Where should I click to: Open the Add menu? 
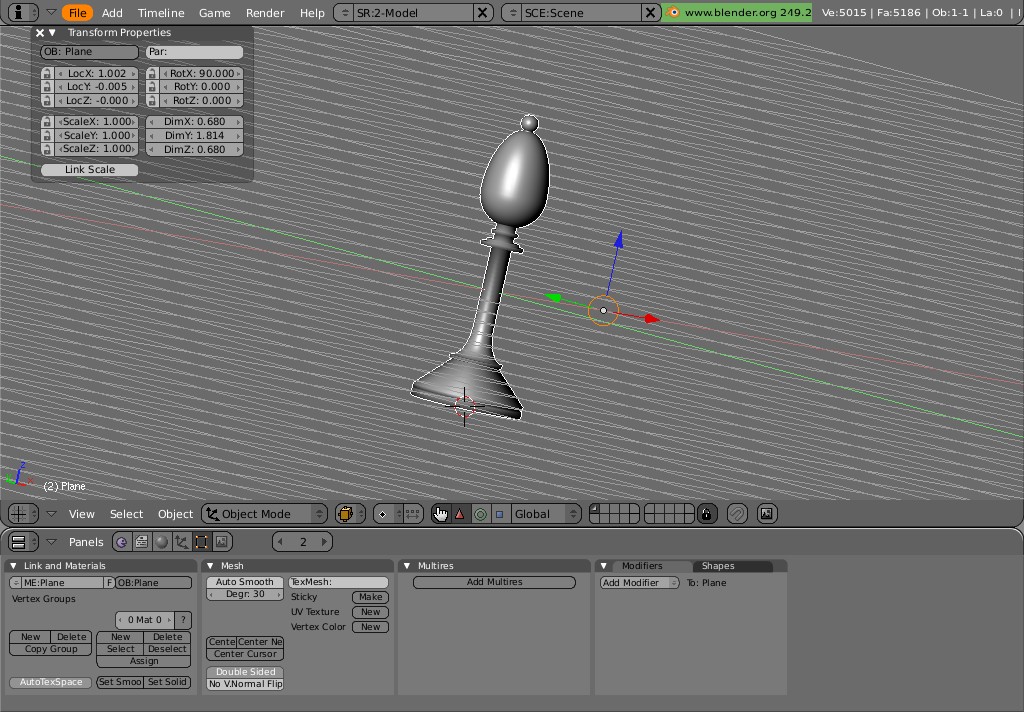112,12
